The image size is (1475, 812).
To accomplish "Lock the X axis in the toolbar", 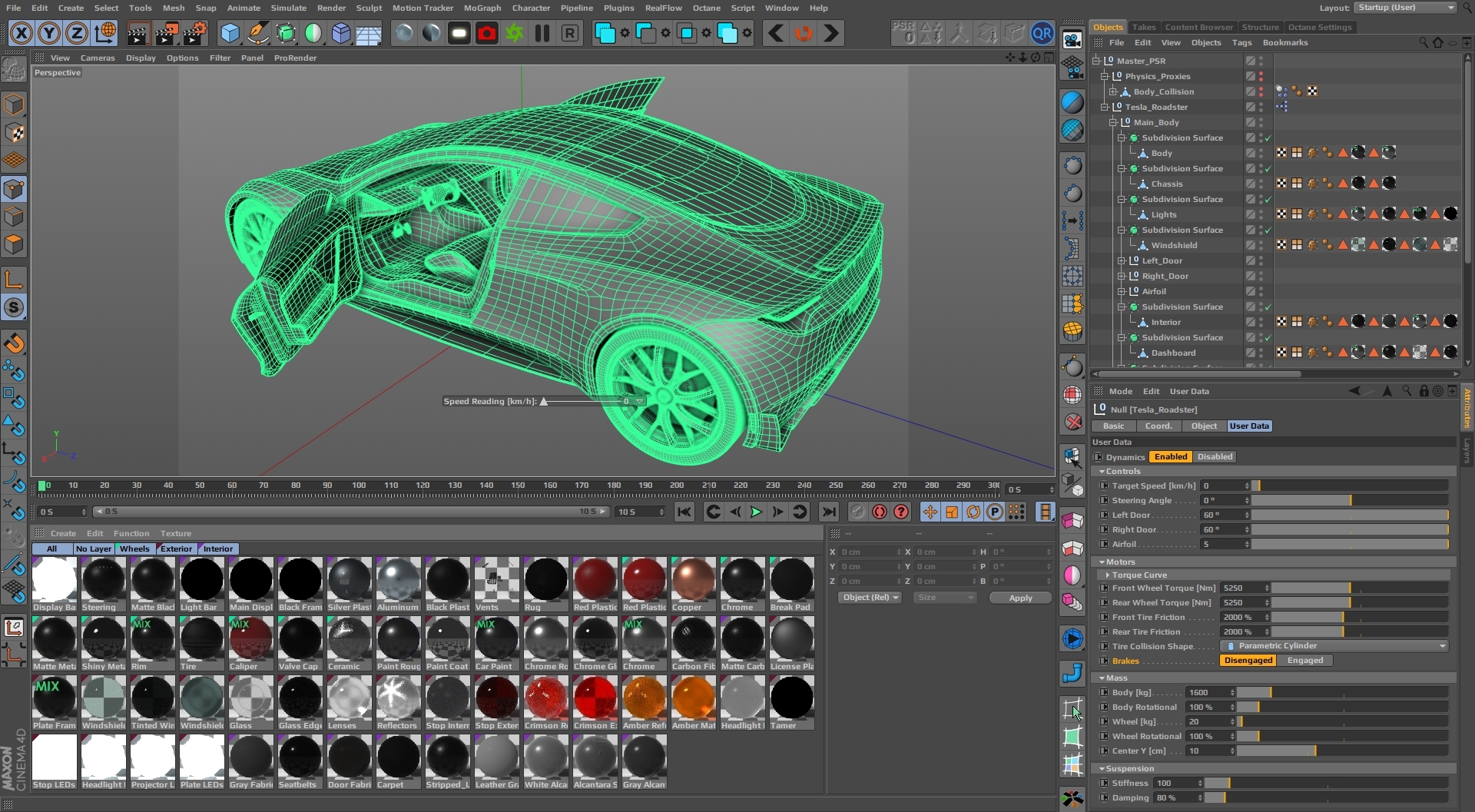I will (x=22, y=33).
